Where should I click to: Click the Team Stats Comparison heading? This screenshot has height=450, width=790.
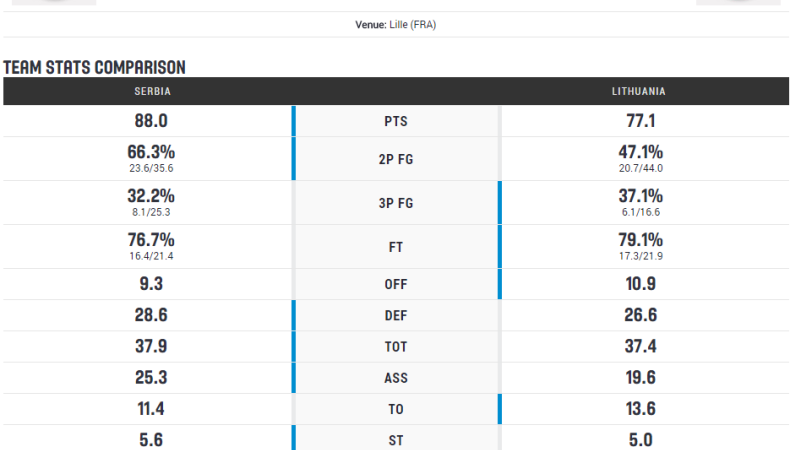coord(94,67)
